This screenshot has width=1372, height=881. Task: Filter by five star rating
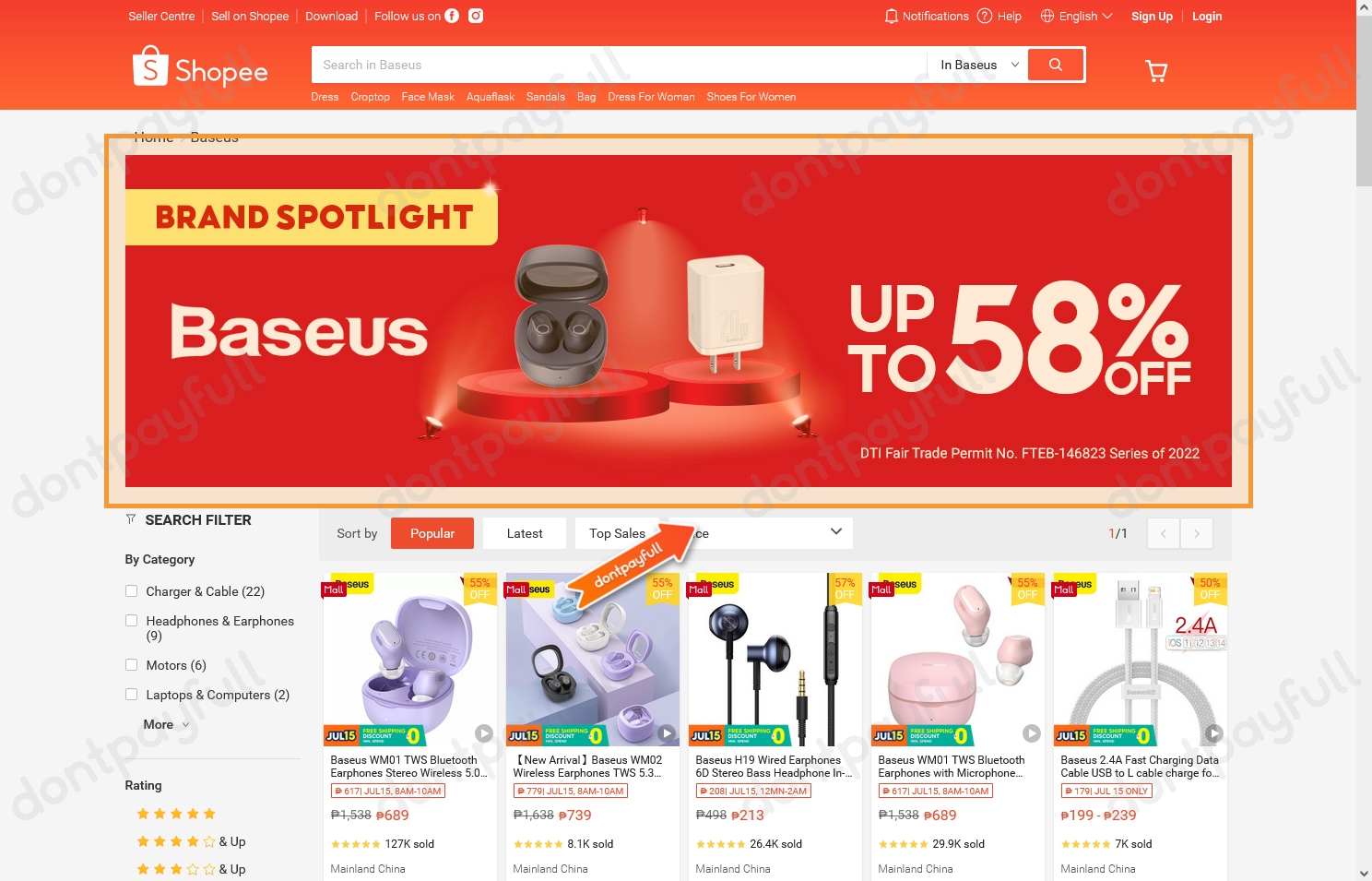pyautogui.click(x=176, y=814)
